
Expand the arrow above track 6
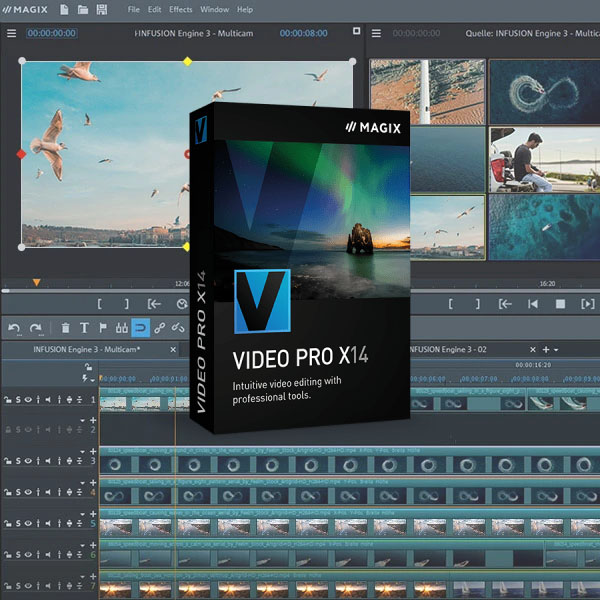point(83,545)
